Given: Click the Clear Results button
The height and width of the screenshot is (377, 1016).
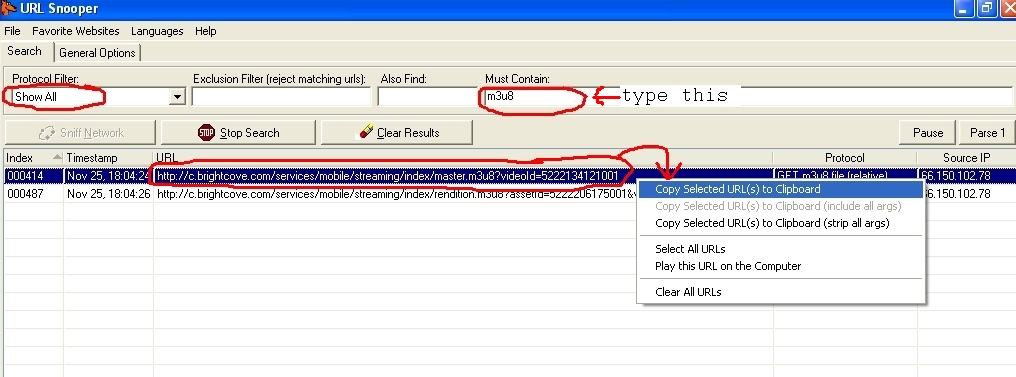Looking at the screenshot, I should (x=397, y=133).
